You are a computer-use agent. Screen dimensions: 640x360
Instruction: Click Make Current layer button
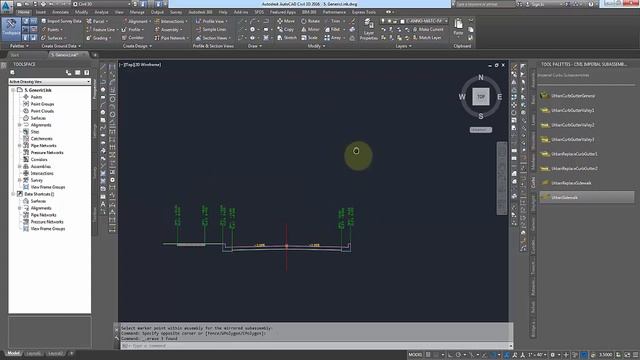tap(427, 29)
